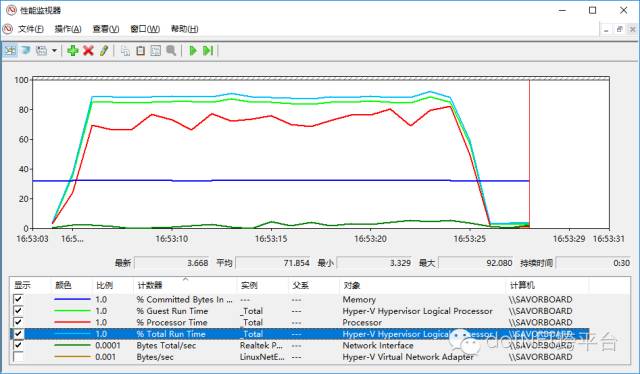Click the 'LinuxNetE...' instance cell
Viewport: 640px width, 374px height.
click(262, 357)
